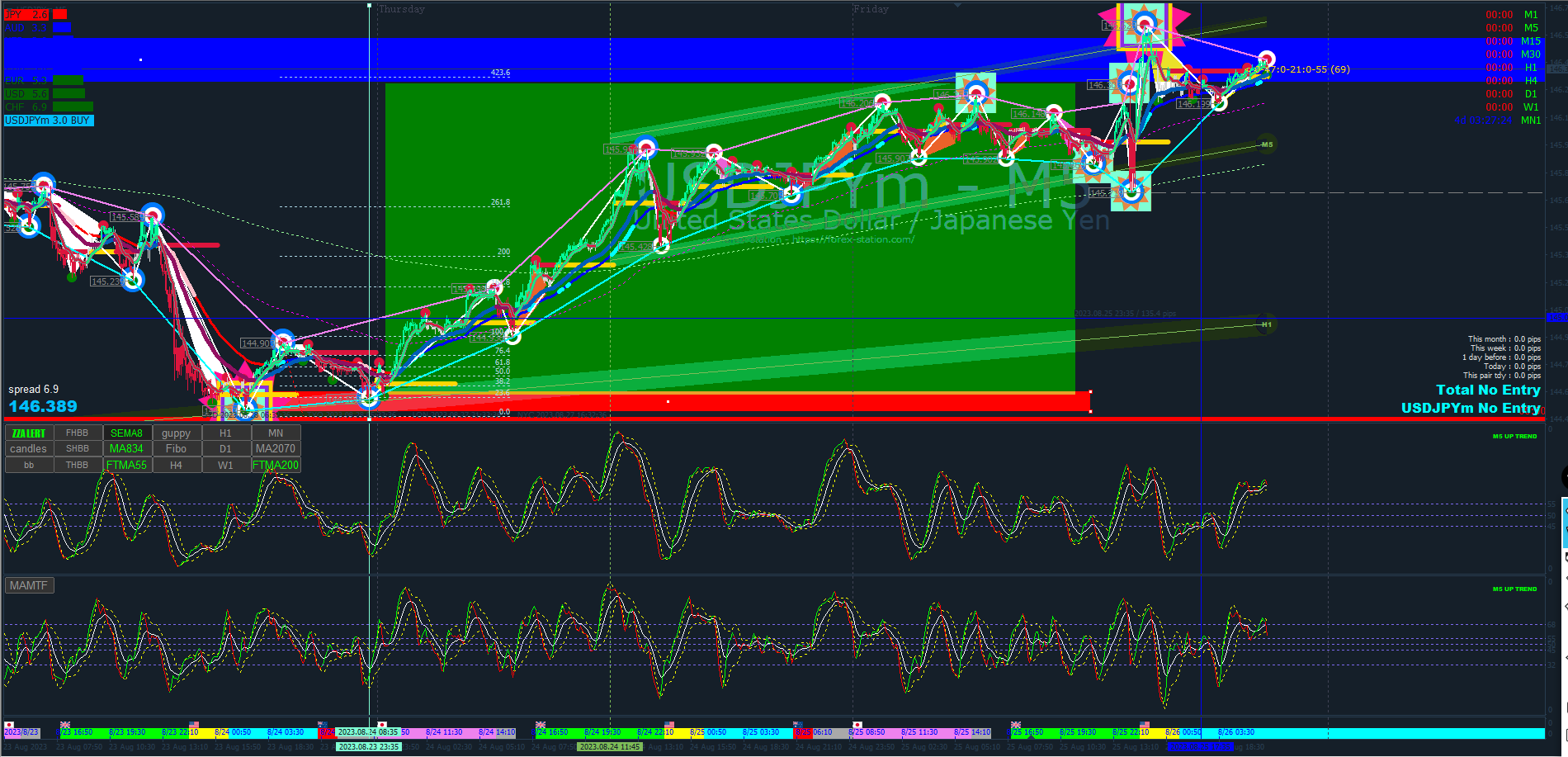Click the M5 channel end marker

1267,144
